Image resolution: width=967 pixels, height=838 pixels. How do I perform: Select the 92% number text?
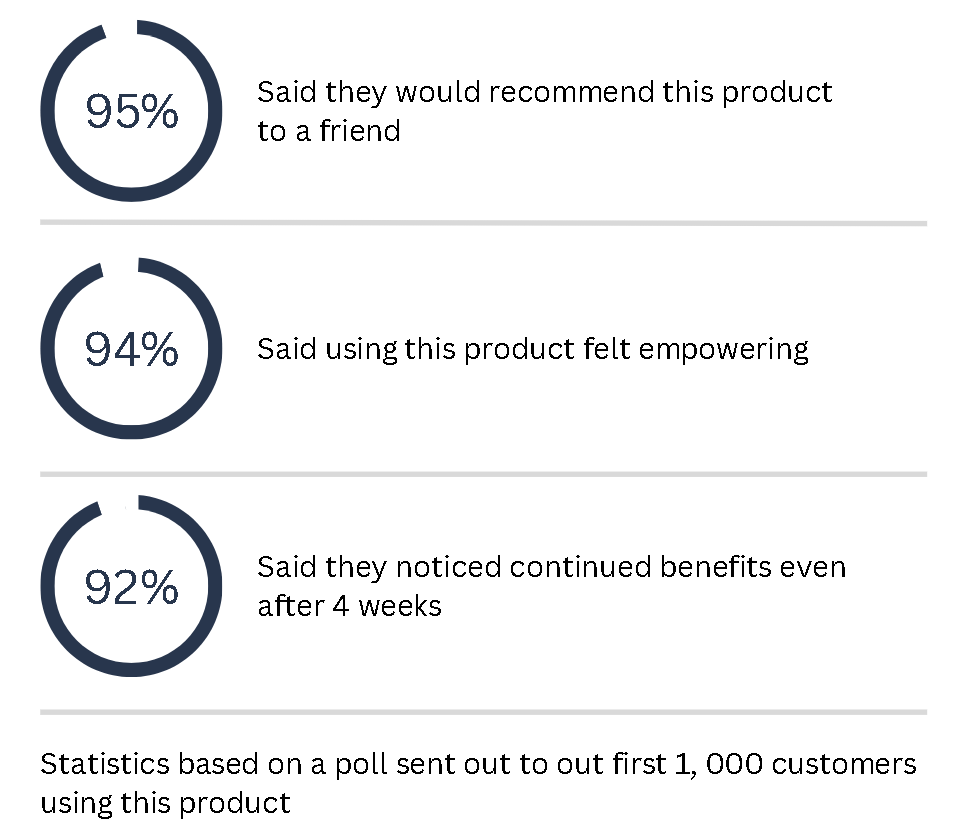[131, 586]
